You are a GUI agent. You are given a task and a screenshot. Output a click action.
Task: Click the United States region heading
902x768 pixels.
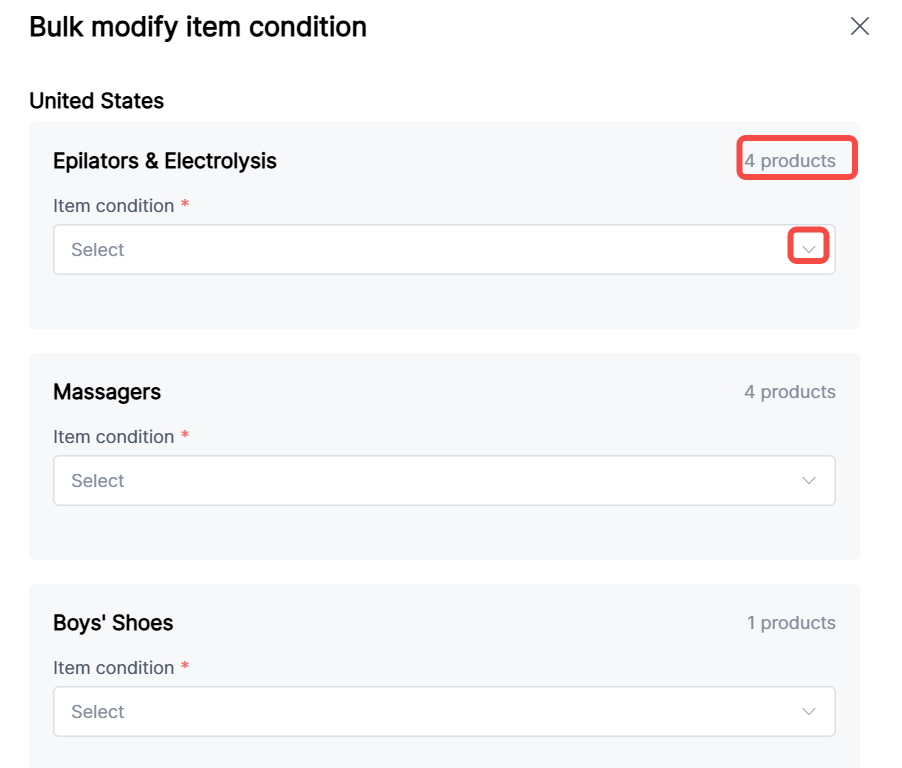(96, 101)
